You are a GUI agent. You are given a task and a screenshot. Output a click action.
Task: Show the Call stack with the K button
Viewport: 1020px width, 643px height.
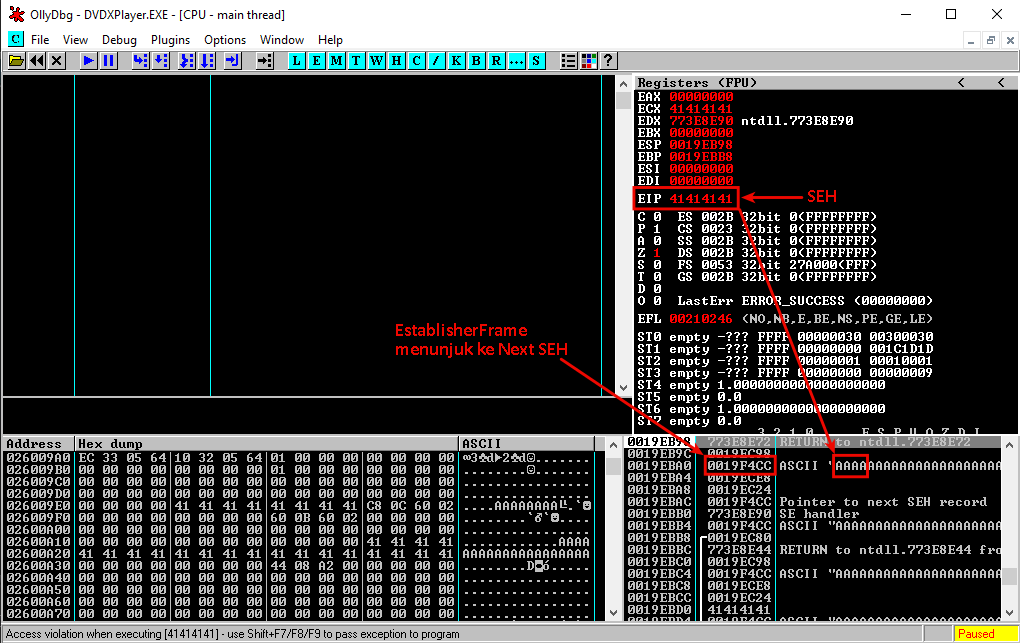(x=457, y=61)
